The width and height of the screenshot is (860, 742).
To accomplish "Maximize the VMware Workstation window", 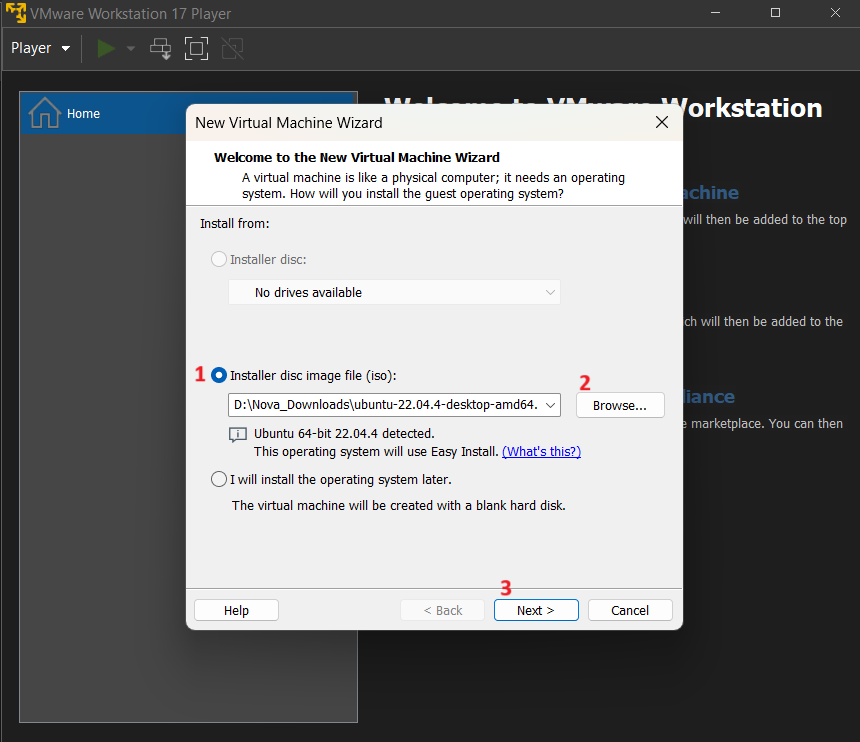I will click(x=775, y=13).
